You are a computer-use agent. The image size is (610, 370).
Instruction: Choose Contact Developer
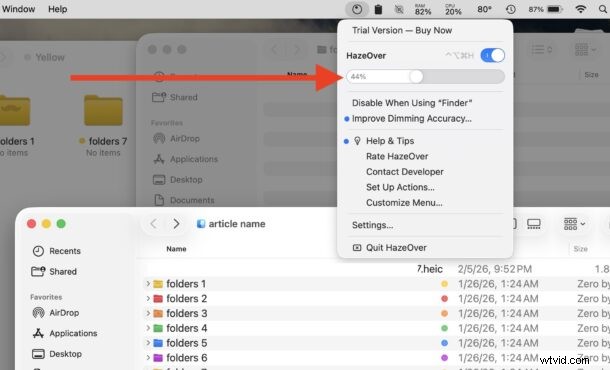coord(405,172)
